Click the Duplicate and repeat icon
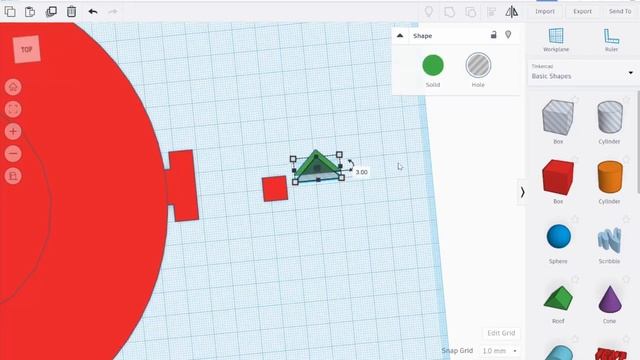Viewport: 640px width, 360px height. (51, 11)
